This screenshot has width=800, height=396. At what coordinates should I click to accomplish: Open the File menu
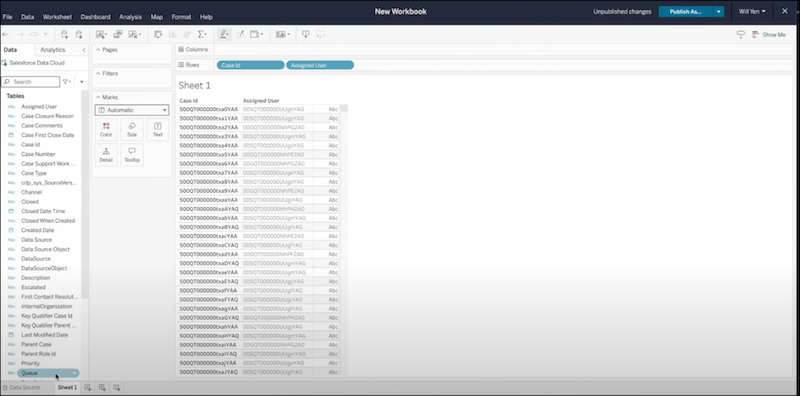click(x=7, y=17)
